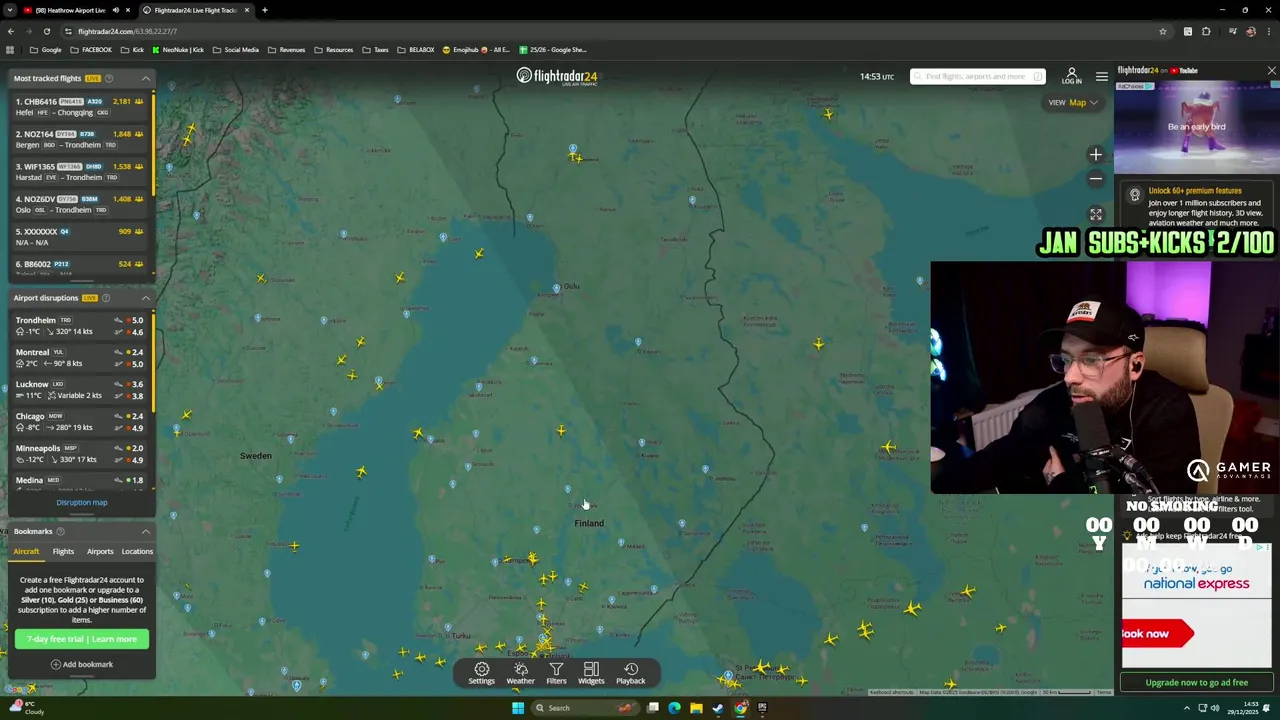Click the Log In user icon
The width and height of the screenshot is (1280, 720).
[1071, 76]
